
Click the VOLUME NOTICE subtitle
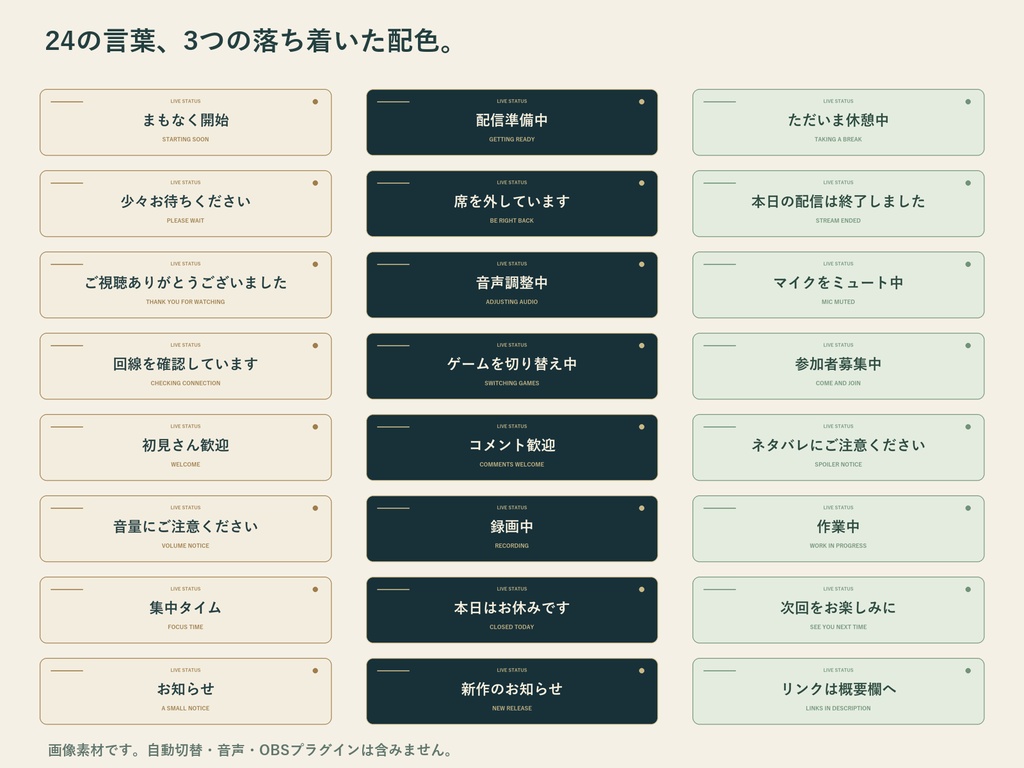coord(185,545)
